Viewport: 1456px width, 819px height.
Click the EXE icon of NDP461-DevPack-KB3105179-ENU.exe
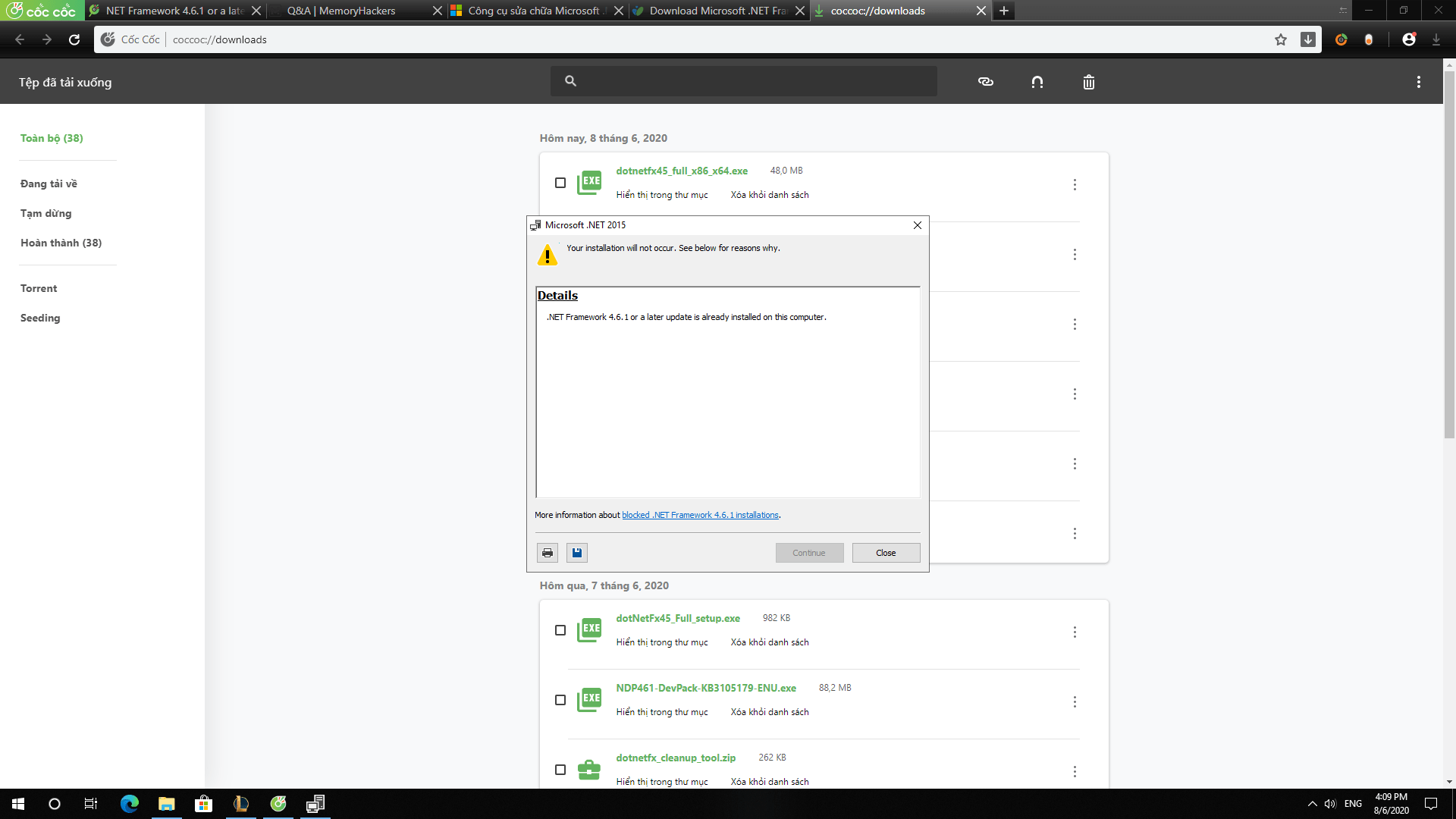589,699
